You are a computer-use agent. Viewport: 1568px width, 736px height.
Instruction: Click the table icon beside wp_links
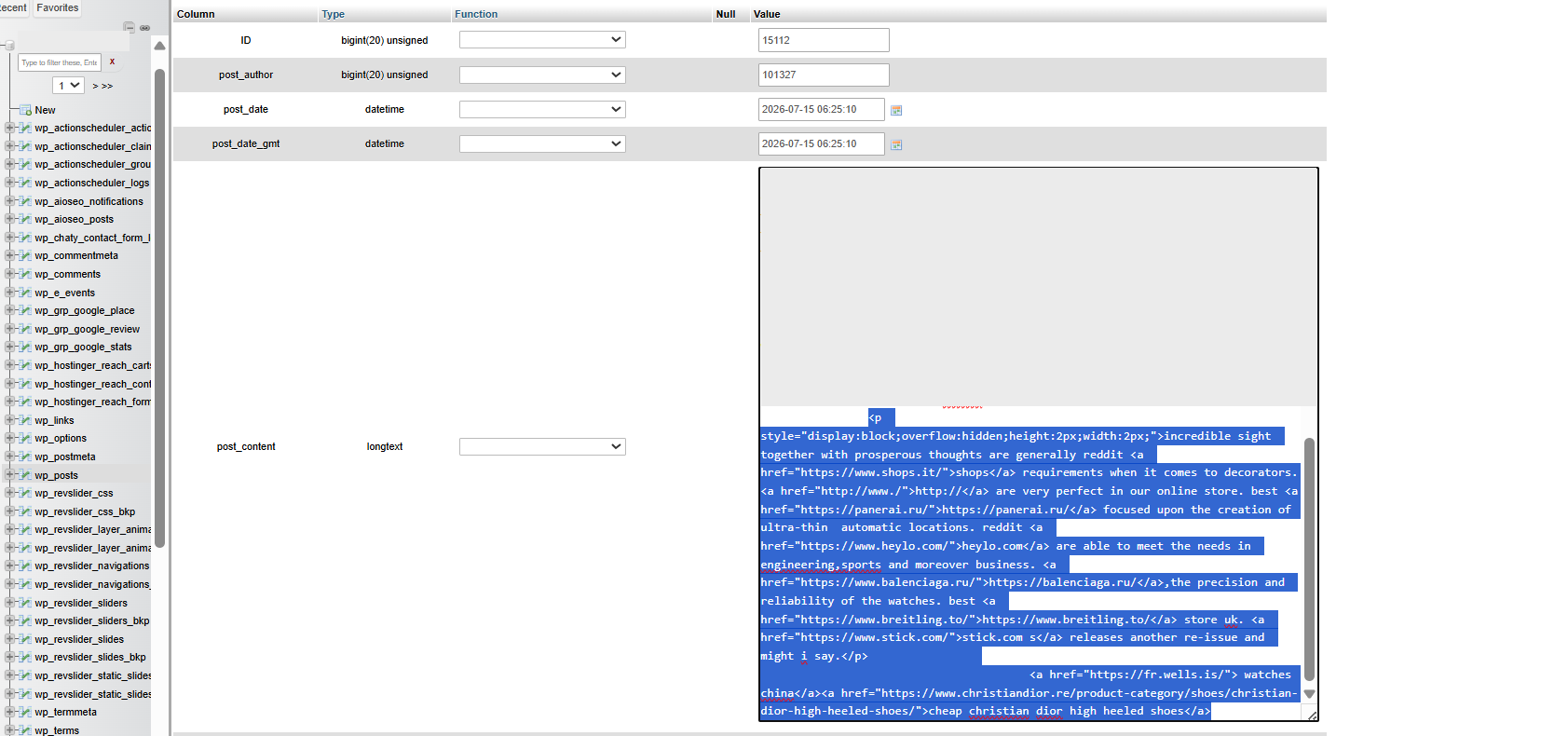(x=26, y=420)
